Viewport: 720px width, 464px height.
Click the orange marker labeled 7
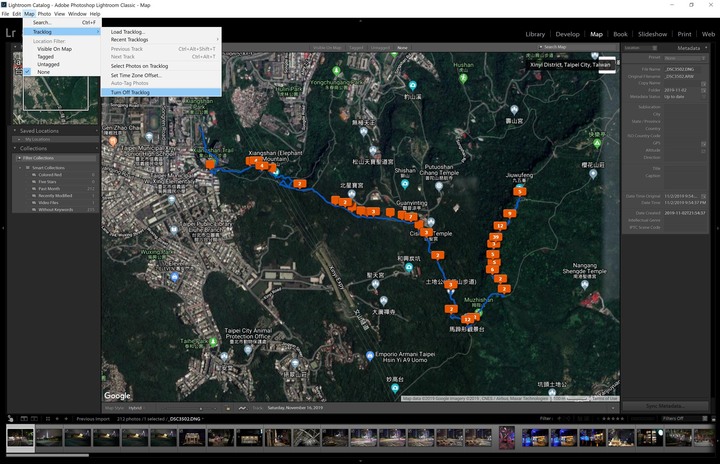click(410, 217)
